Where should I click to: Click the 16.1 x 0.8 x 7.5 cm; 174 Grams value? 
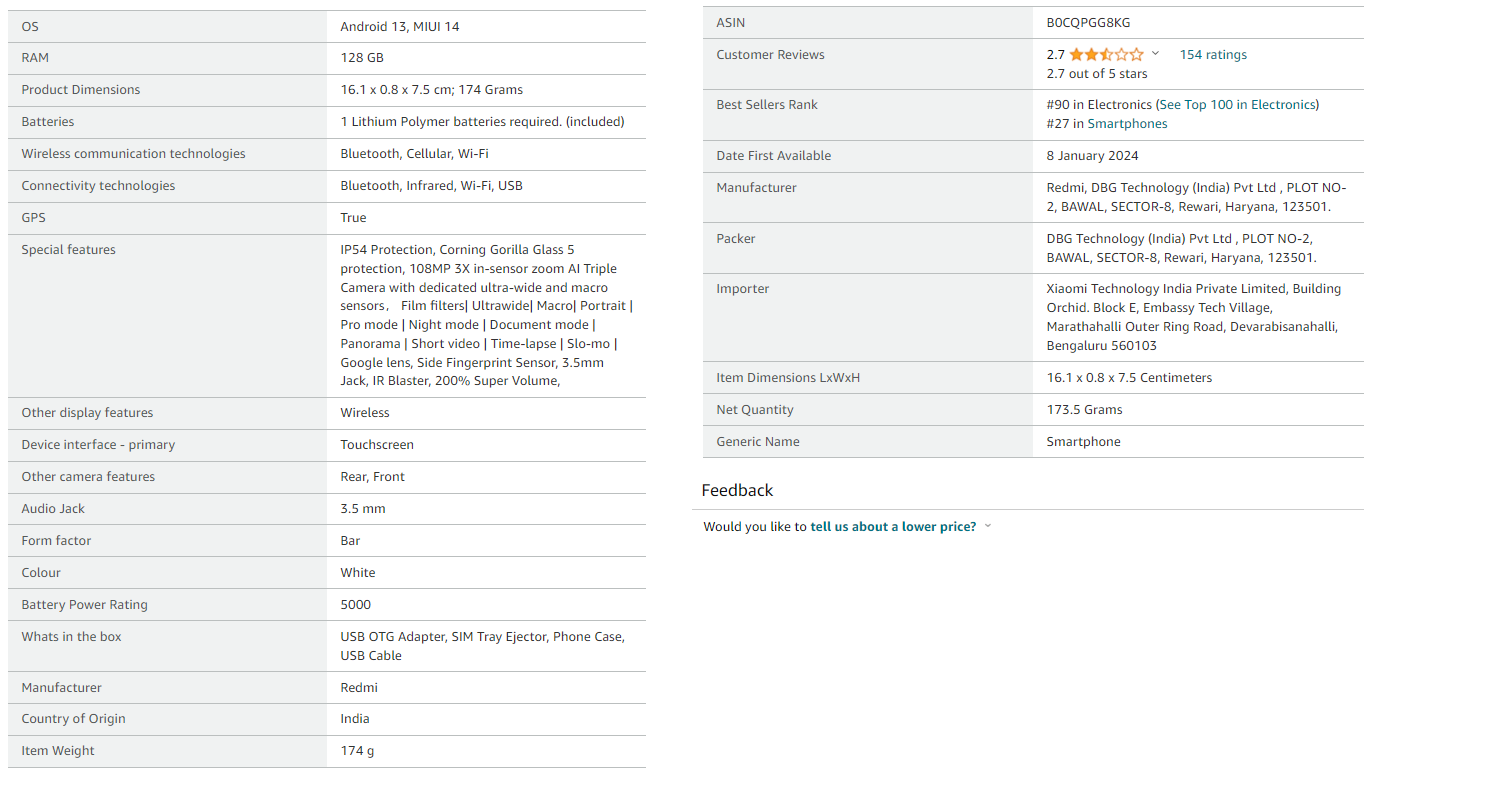[x=432, y=90]
